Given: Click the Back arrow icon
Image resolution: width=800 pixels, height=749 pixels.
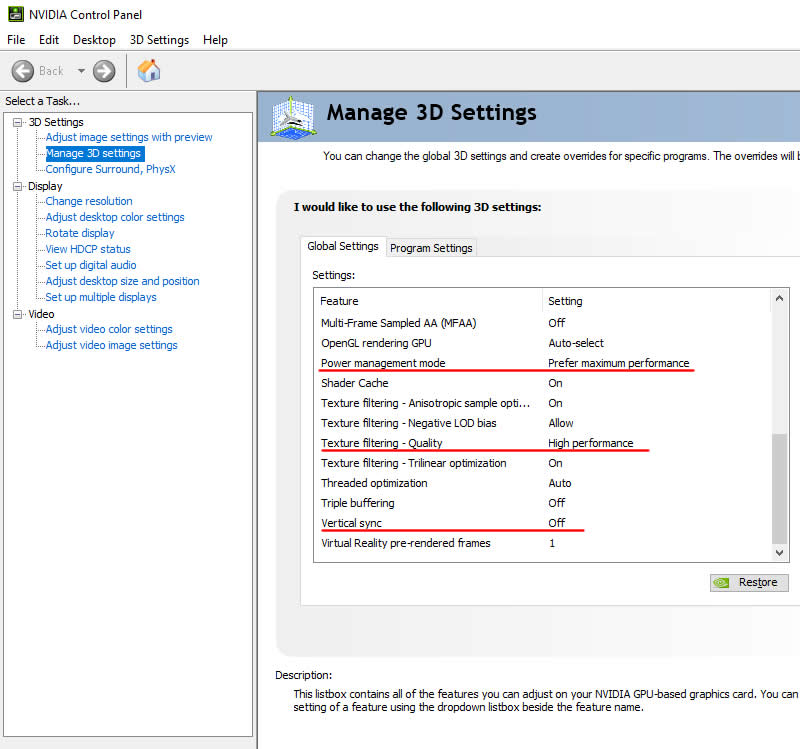Looking at the screenshot, I should (23, 71).
